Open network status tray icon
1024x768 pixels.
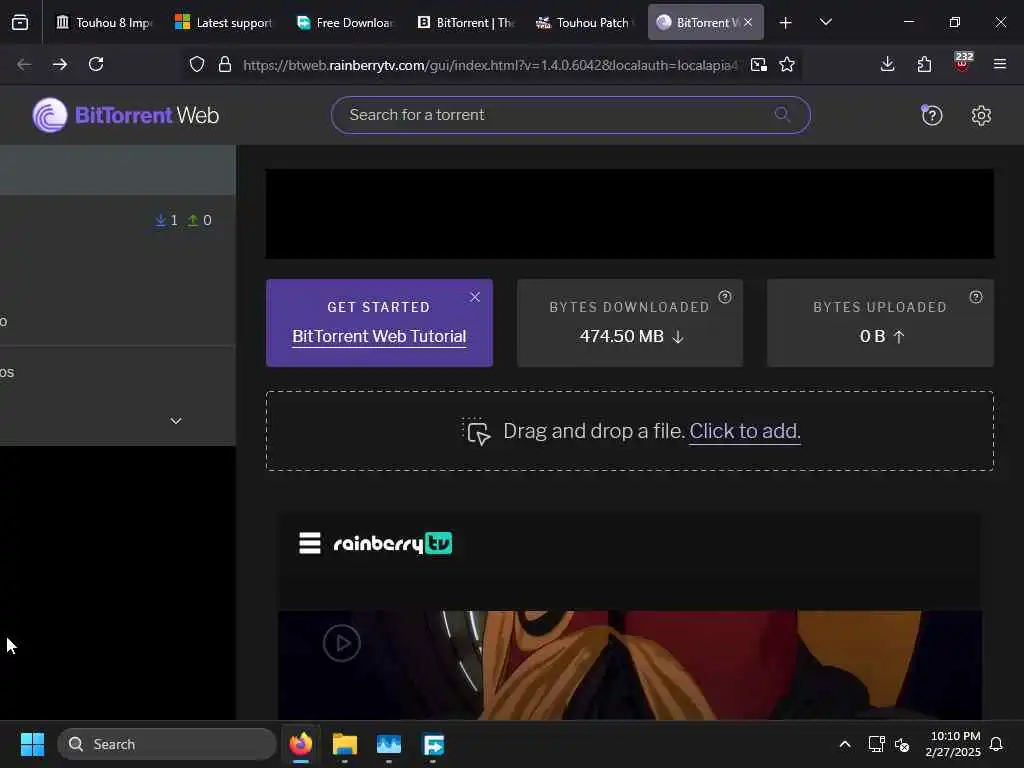coord(876,744)
